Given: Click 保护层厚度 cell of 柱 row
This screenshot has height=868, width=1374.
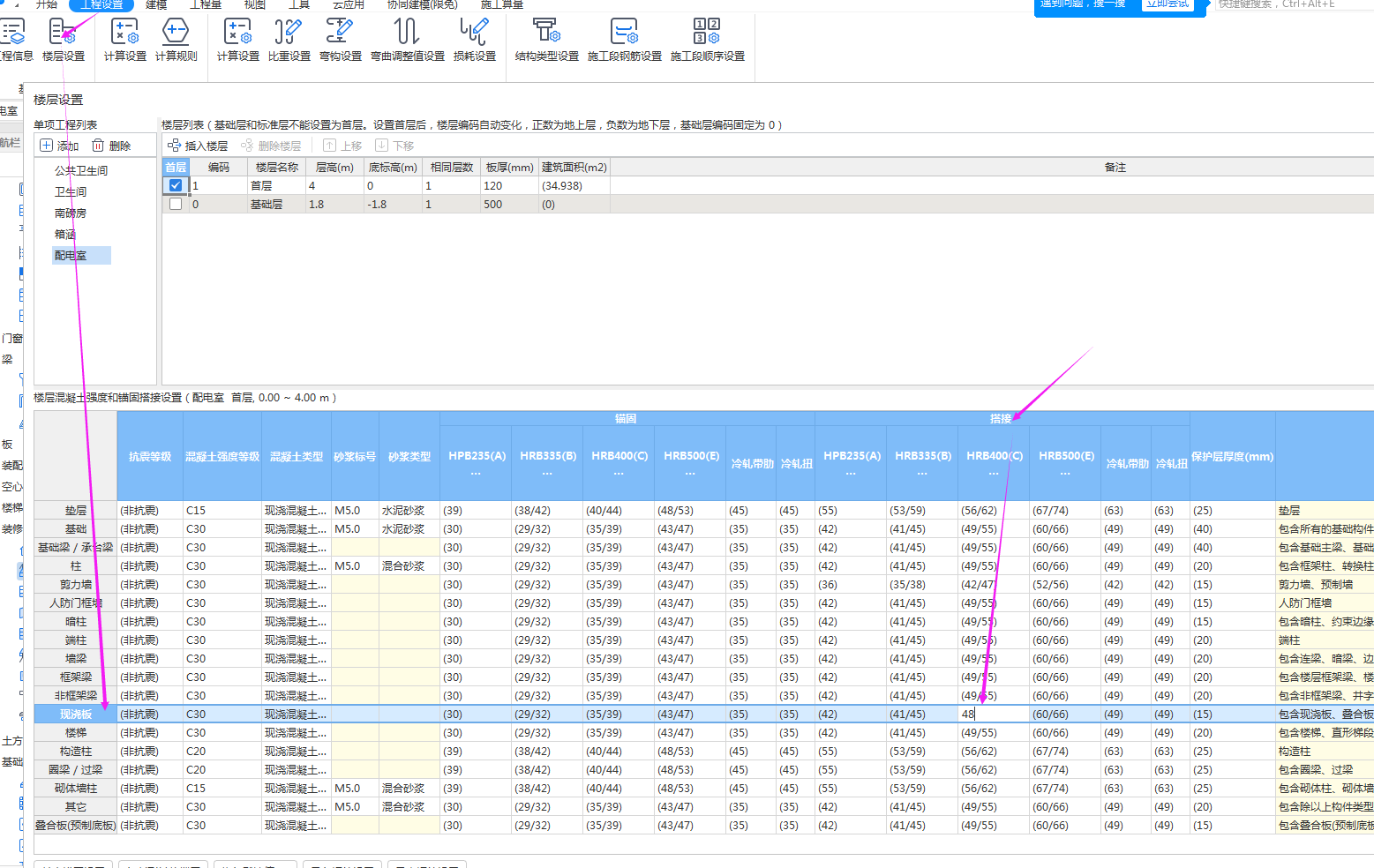Looking at the screenshot, I should pyautogui.click(x=1233, y=566).
